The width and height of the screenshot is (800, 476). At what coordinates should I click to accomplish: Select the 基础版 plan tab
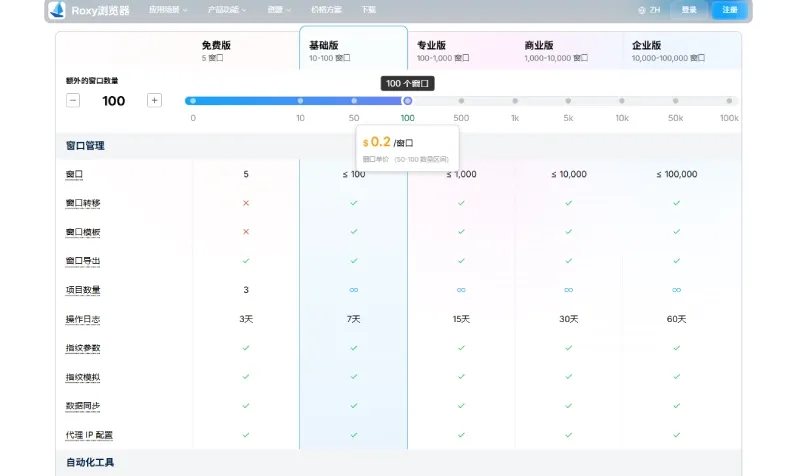[x=354, y=48]
